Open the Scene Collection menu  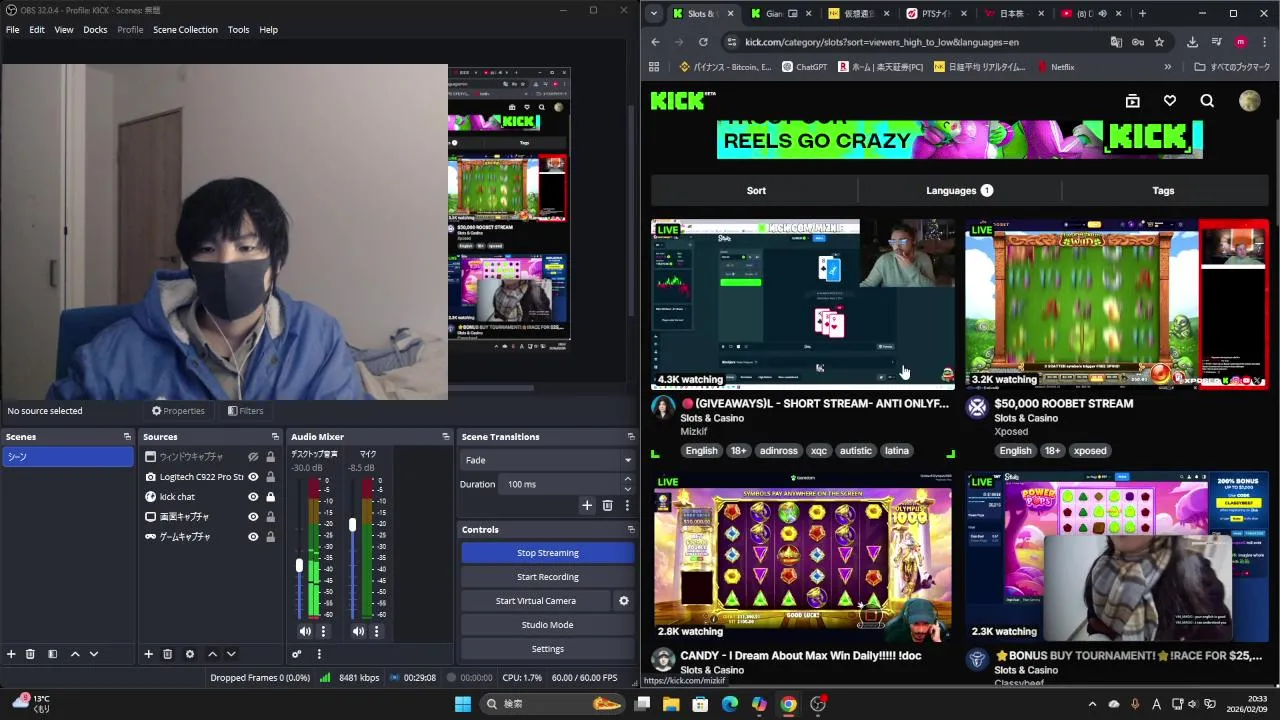click(x=185, y=30)
